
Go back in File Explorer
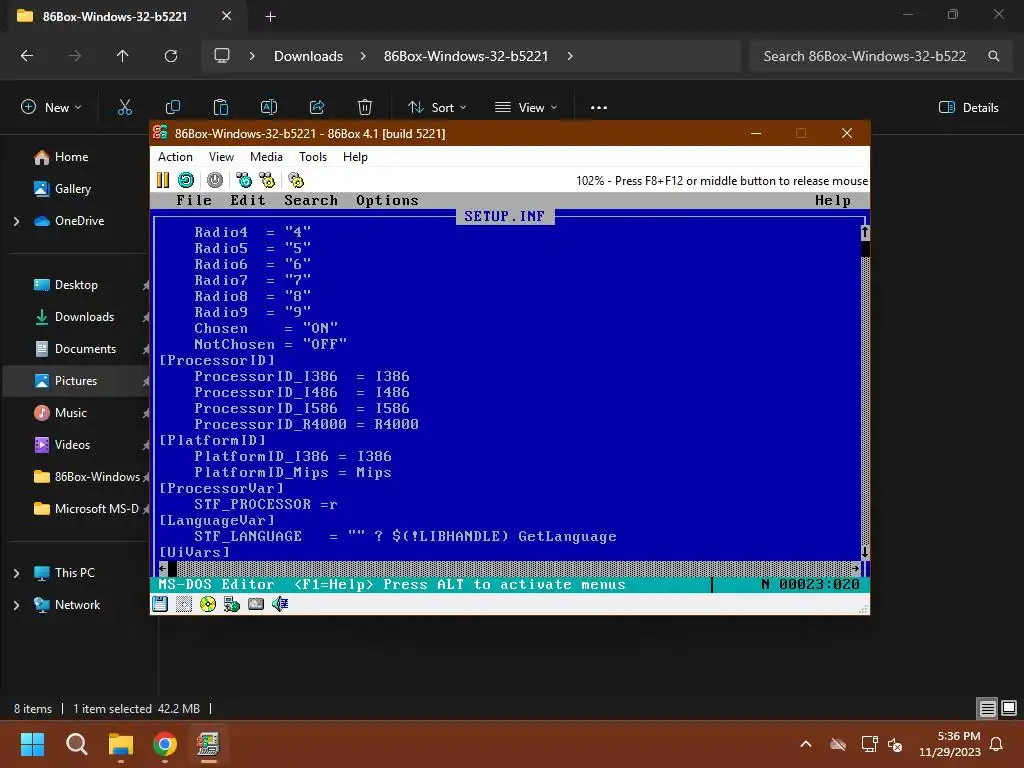pos(27,56)
